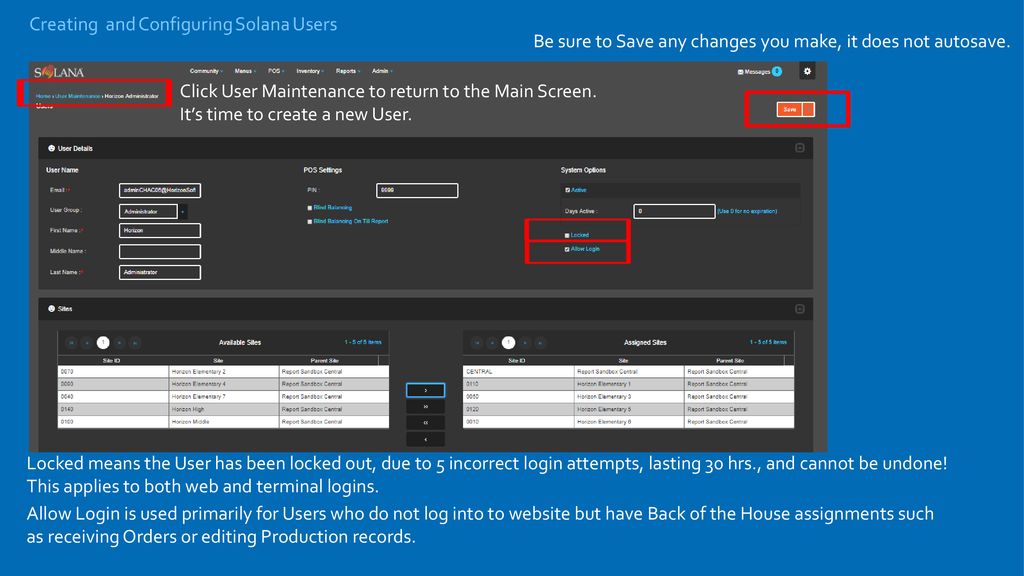Select Horizon Elementary 6 in Assigned Sites
Viewport: 1024px width, 576px height.
629,422
